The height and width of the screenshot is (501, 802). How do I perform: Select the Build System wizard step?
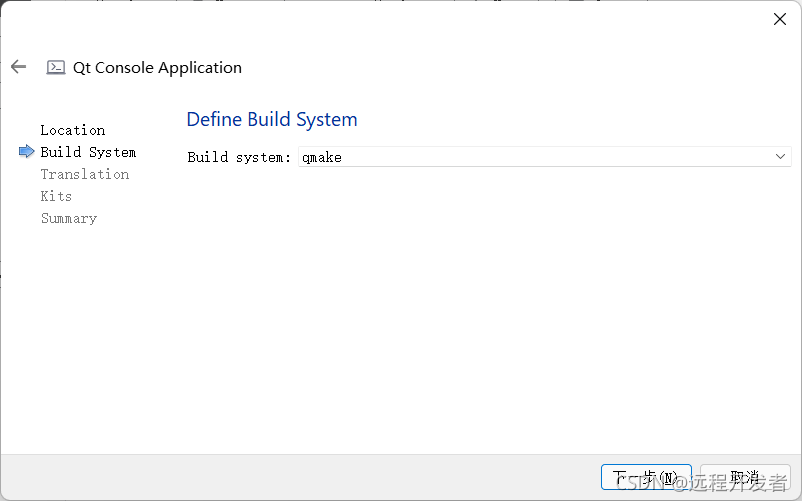point(88,152)
